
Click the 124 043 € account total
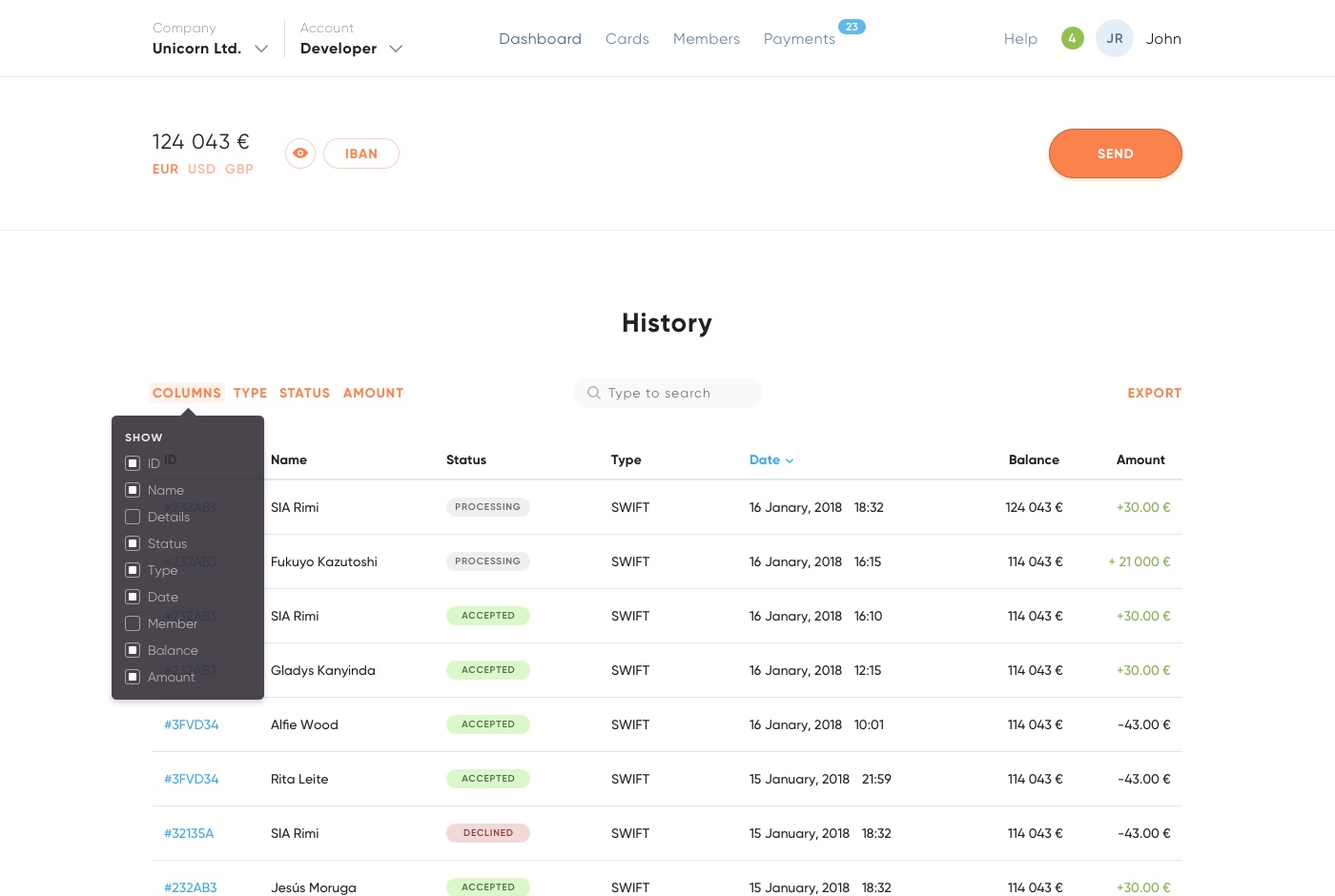point(201,141)
